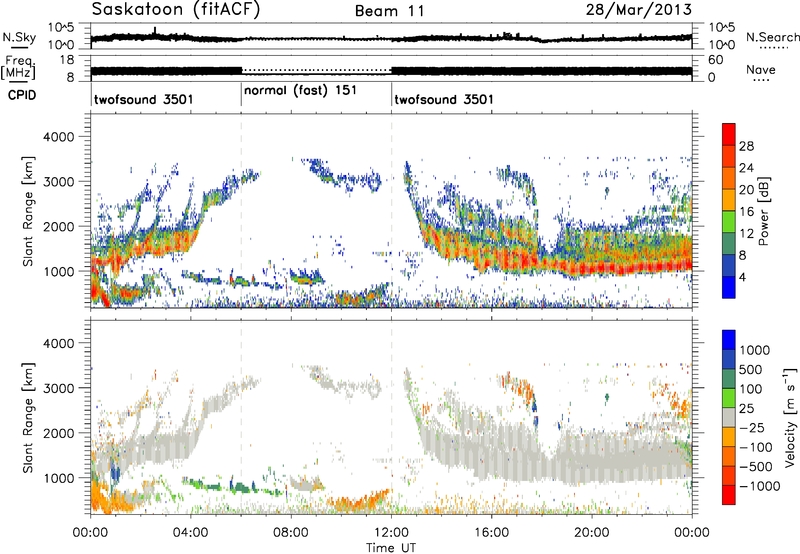The height and width of the screenshot is (554, 800).
Task: Click the '16:00' time tick label
Action: click(491, 533)
